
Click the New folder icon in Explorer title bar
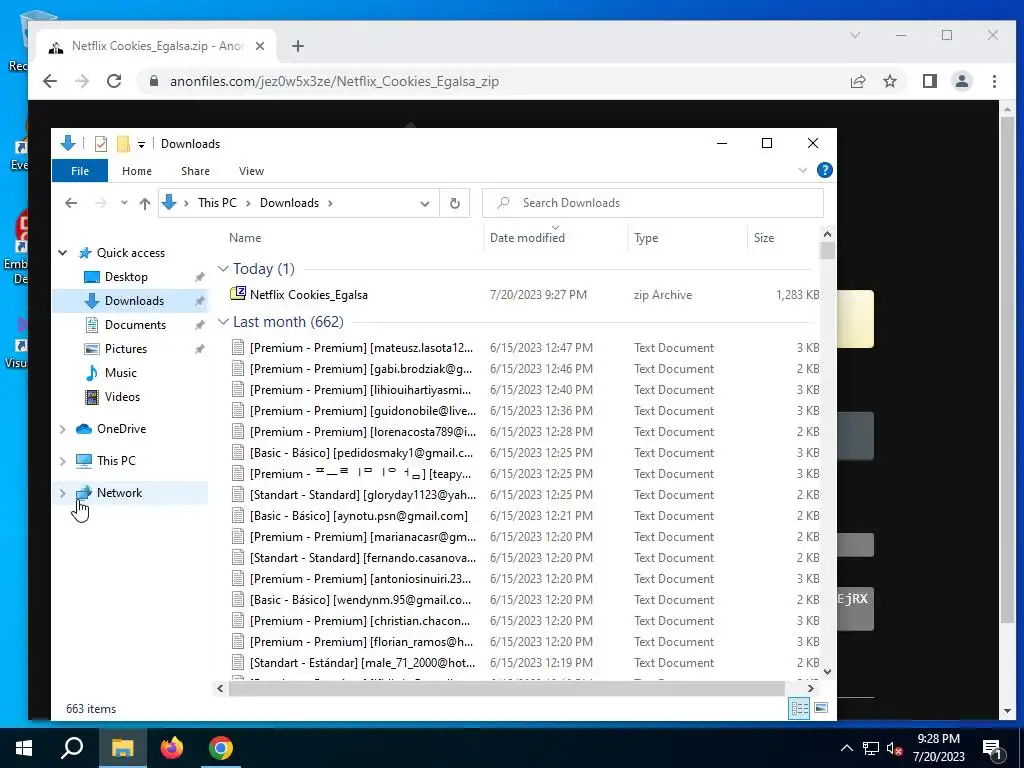pos(123,144)
